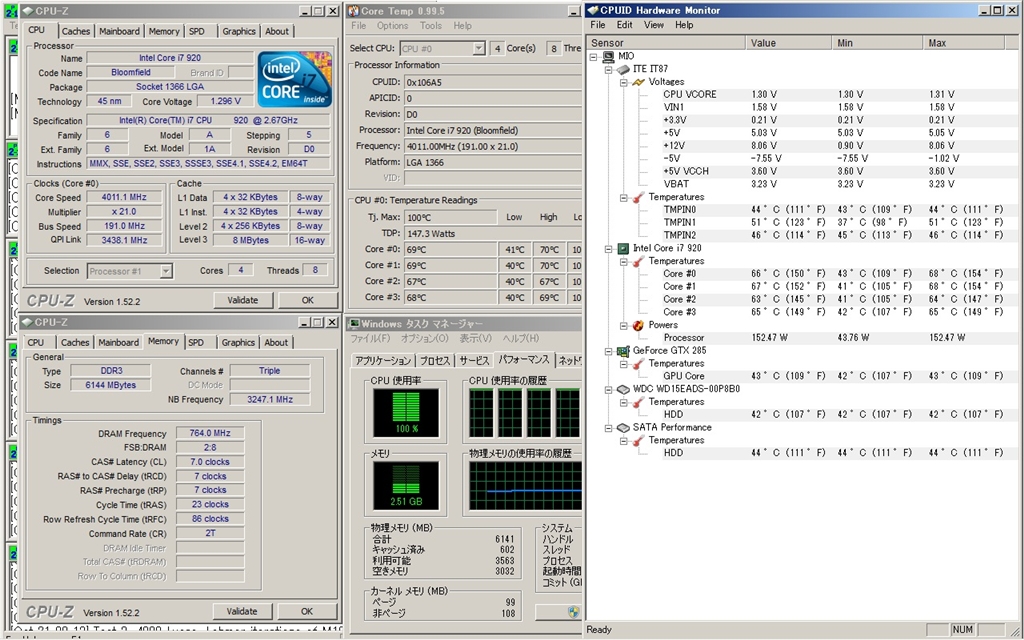
Task: Click the Sensor column header in Hardware Monitor
Action: point(667,43)
